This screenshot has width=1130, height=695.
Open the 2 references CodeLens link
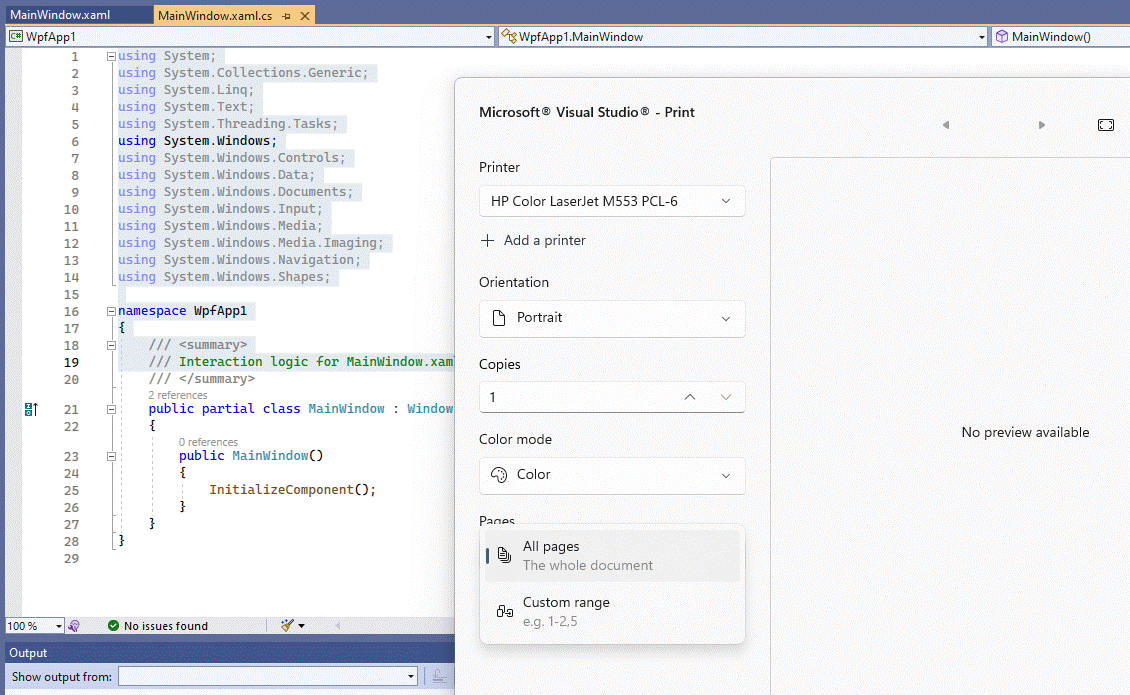coord(177,395)
